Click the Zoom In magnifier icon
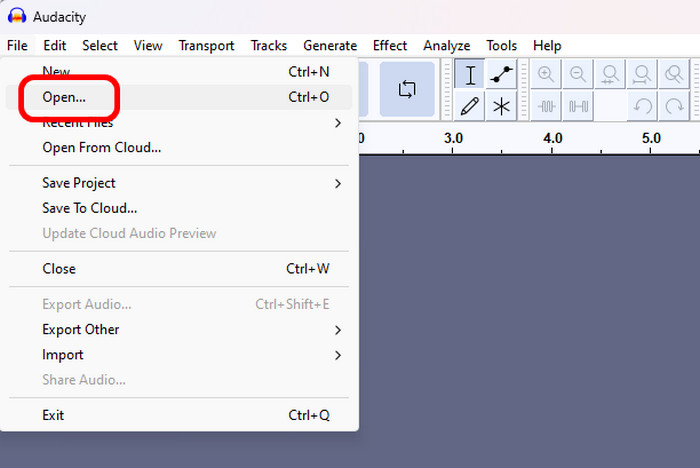Screen dimensions: 700x468 tap(546, 74)
